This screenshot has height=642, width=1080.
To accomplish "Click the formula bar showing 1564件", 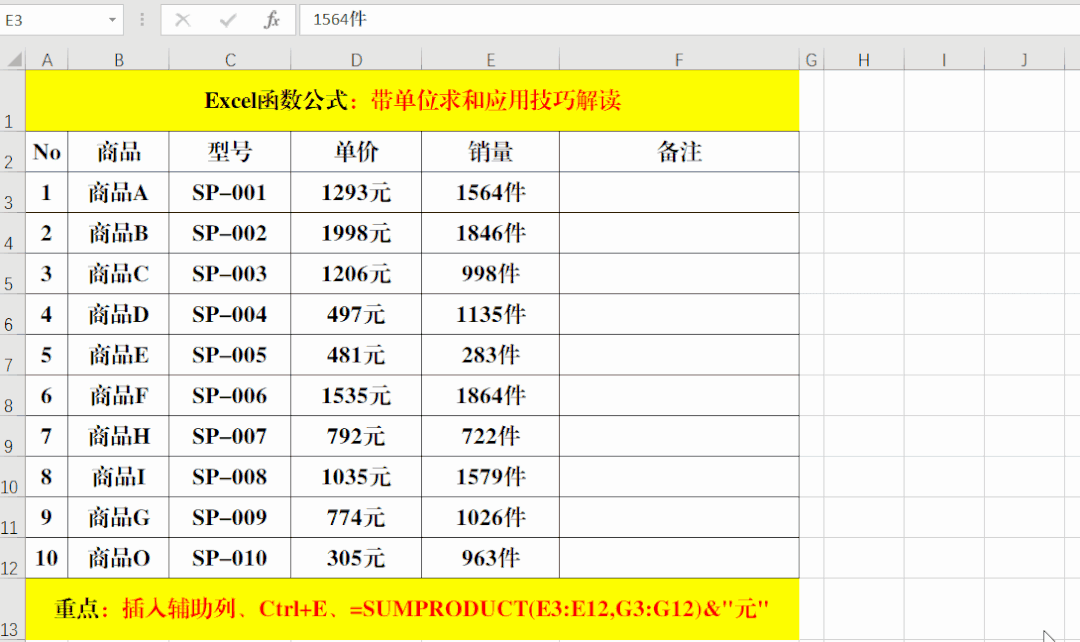I will (x=689, y=19).
